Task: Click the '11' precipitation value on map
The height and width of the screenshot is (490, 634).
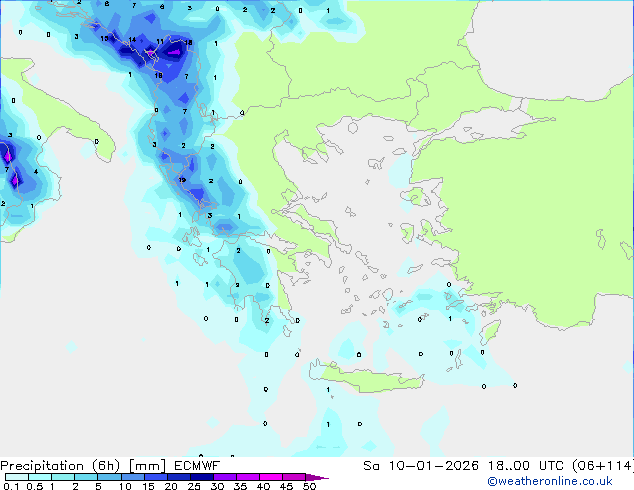Action: (160, 41)
